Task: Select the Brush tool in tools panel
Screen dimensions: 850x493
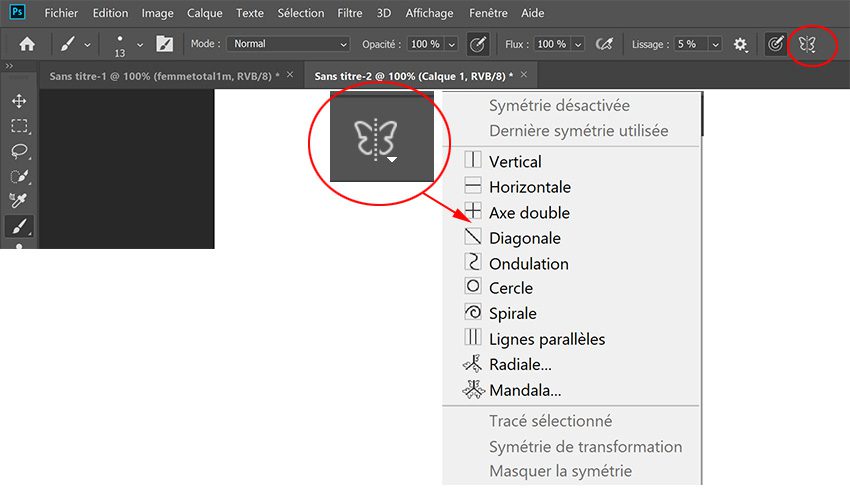Action: point(19,226)
